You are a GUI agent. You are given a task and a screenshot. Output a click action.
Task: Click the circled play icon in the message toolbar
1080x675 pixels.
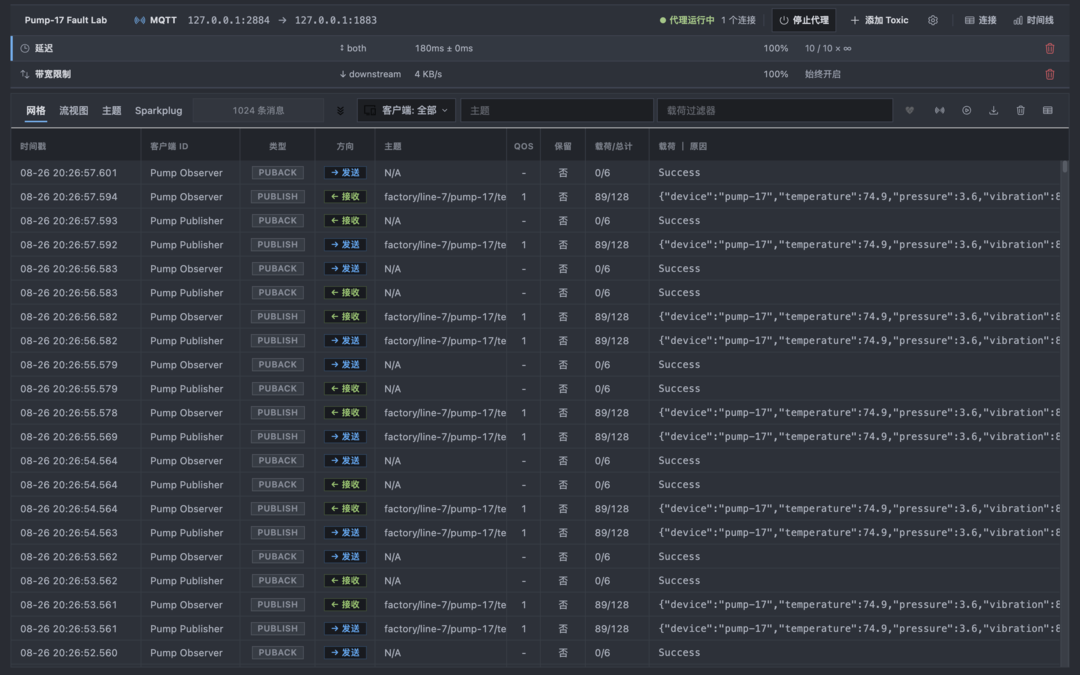(x=966, y=110)
